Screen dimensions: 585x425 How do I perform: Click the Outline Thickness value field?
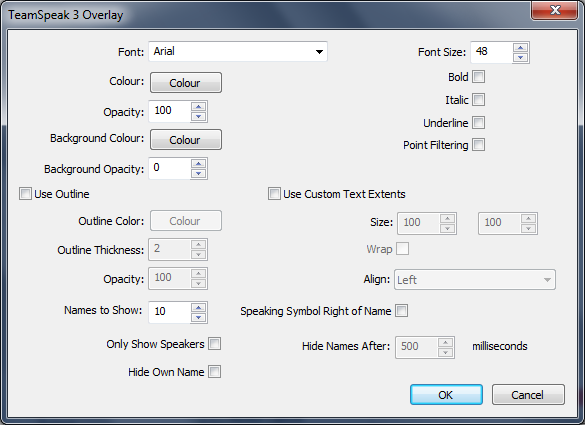pos(170,249)
